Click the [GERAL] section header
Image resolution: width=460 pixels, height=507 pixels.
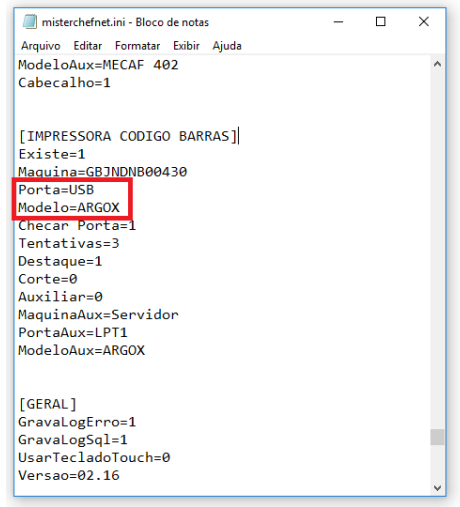click(48, 404)
